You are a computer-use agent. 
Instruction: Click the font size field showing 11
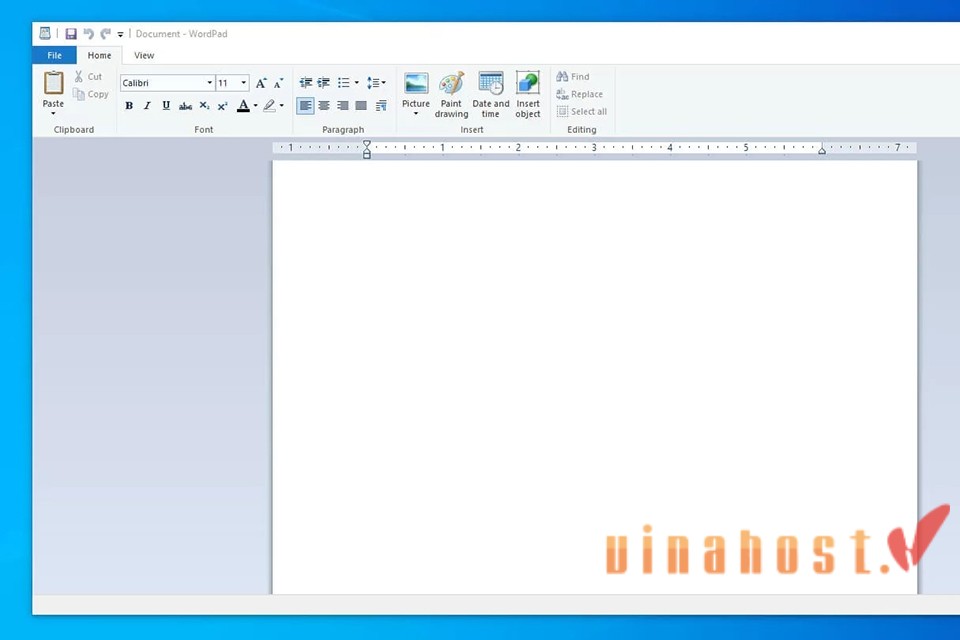pyautogui.click(x=227, y=83)
